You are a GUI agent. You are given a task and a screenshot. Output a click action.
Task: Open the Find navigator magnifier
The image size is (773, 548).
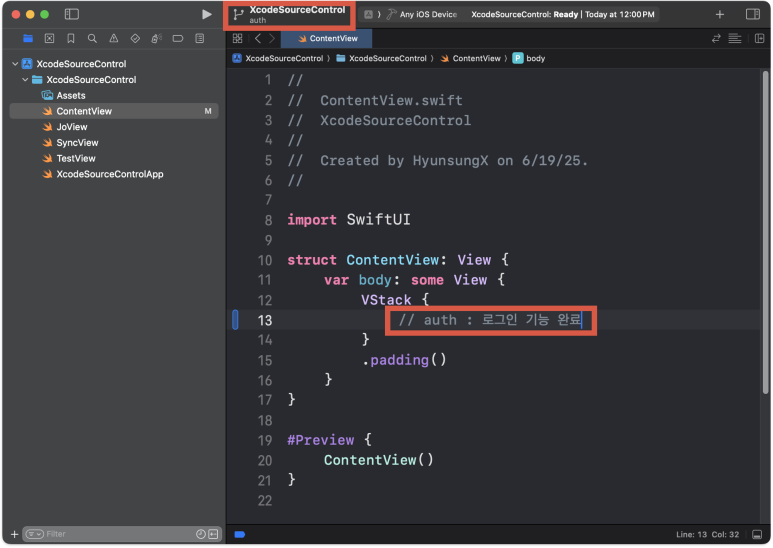pos(92,38)
